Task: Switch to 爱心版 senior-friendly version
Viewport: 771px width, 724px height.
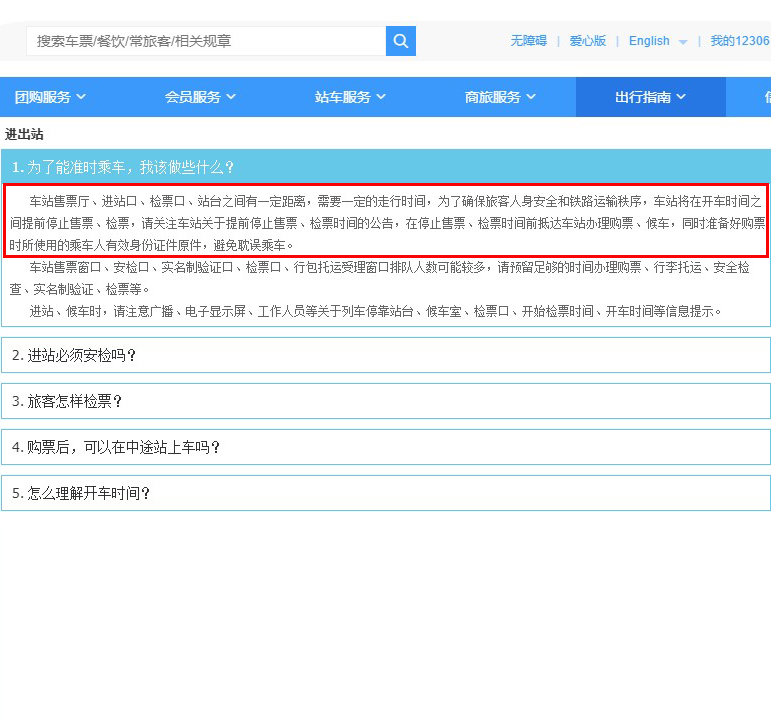Action: coord(588,41)
